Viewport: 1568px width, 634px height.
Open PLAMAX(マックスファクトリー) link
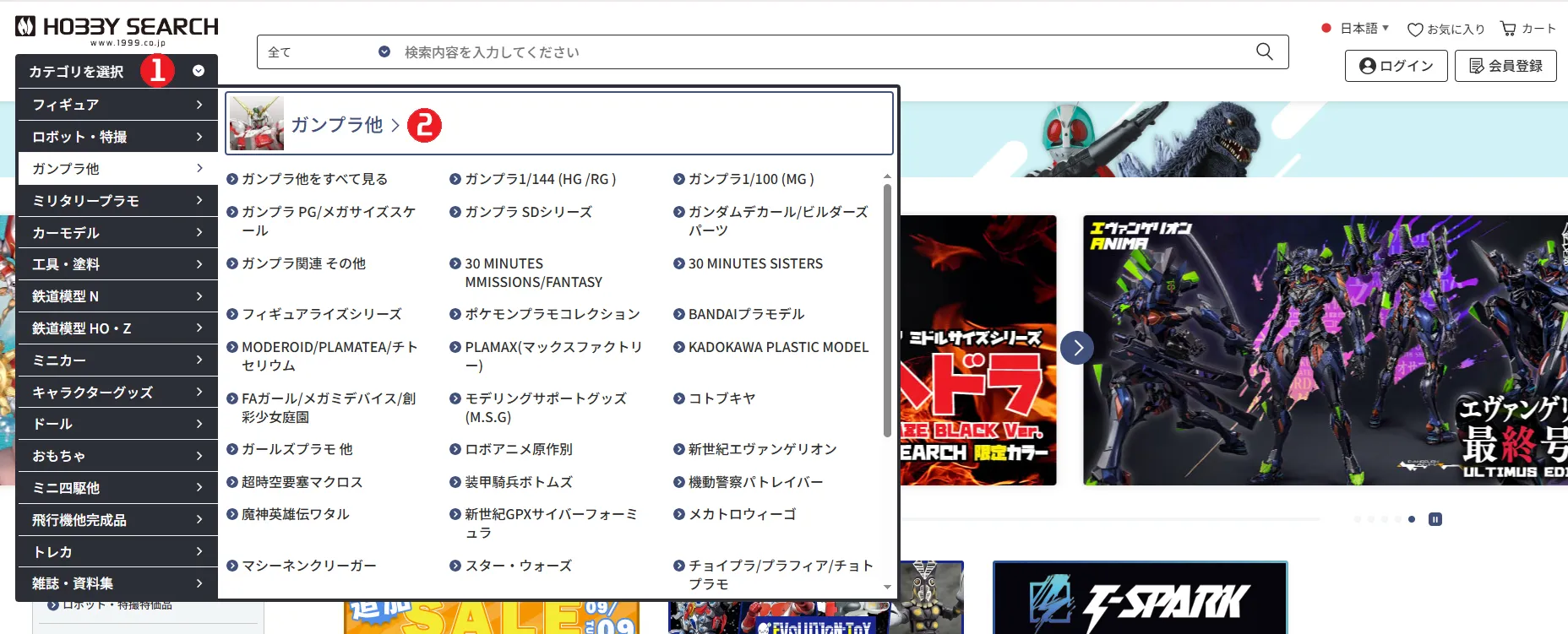[x=553, y=356]
